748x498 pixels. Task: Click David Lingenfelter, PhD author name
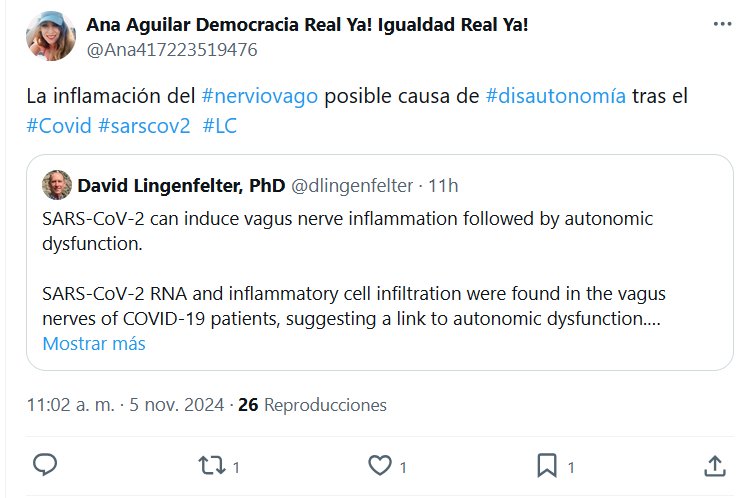tap(181, 186)
